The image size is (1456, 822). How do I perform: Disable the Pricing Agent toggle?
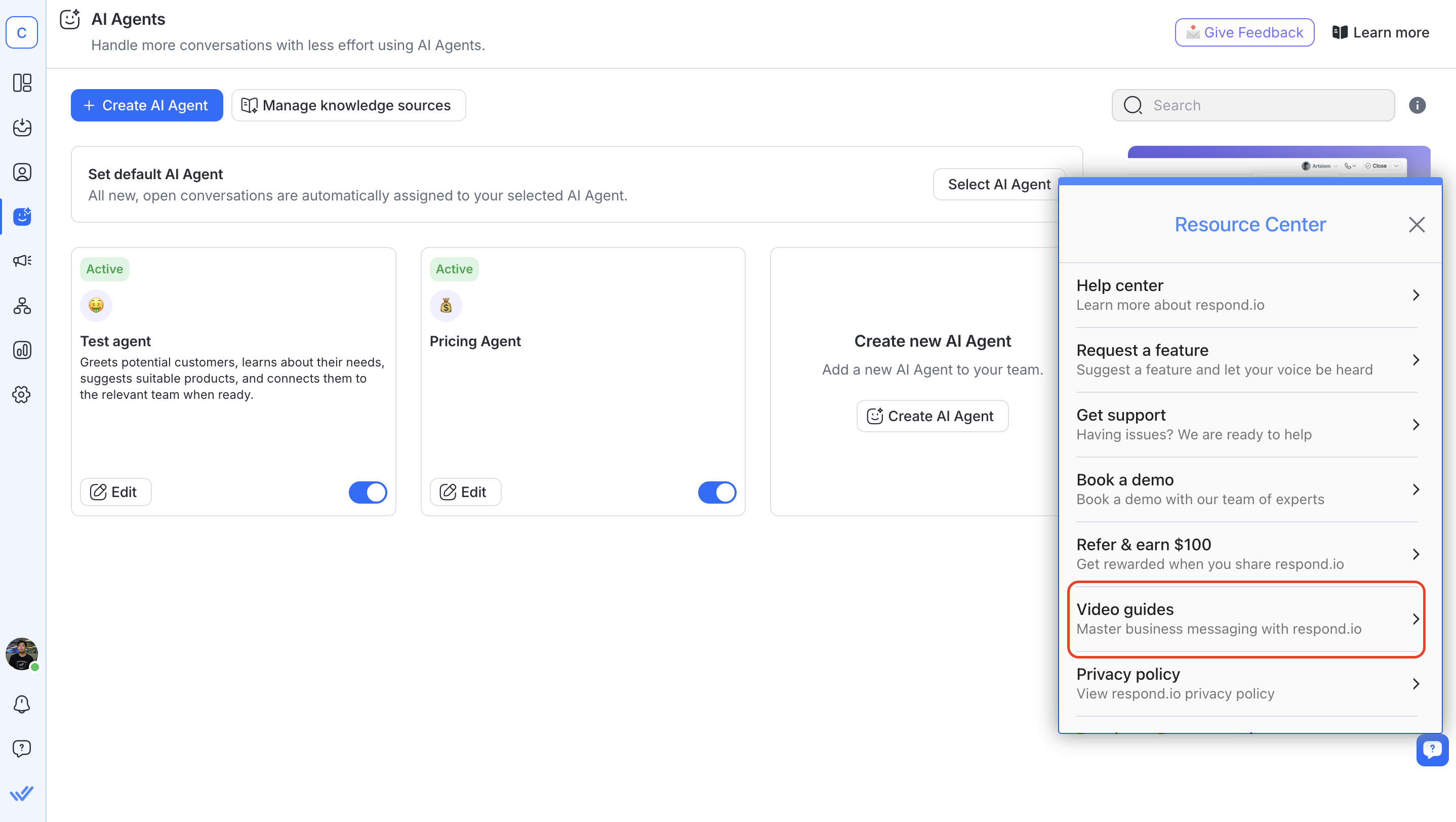click(717, 492)
